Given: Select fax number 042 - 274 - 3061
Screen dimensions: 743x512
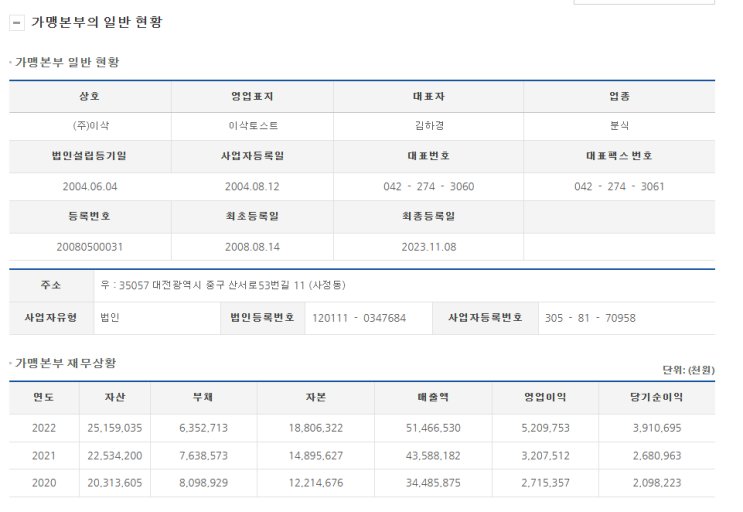Looking at the screenshot, I should pyautogui.click(x=619, y=186).
